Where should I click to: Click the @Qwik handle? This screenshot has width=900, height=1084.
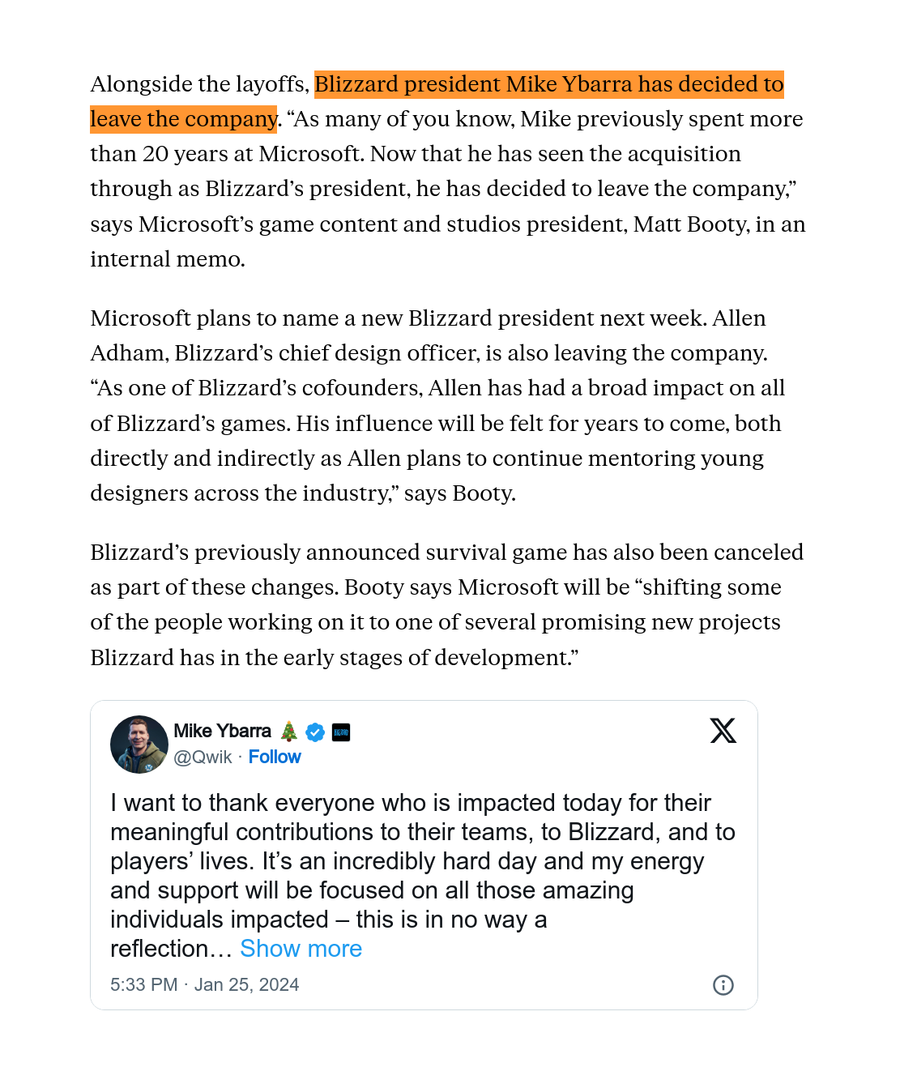tap(203, 756)
